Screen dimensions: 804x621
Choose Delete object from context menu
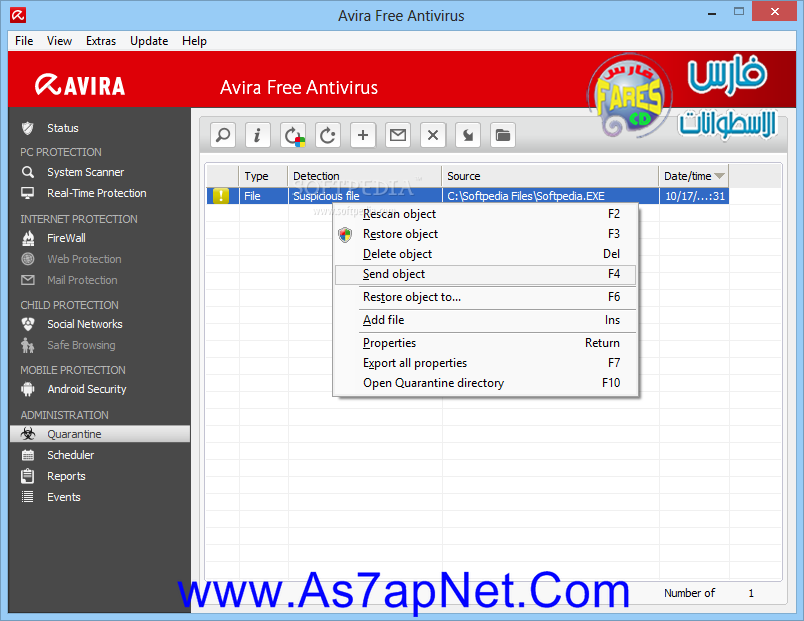tap(486, 254)
